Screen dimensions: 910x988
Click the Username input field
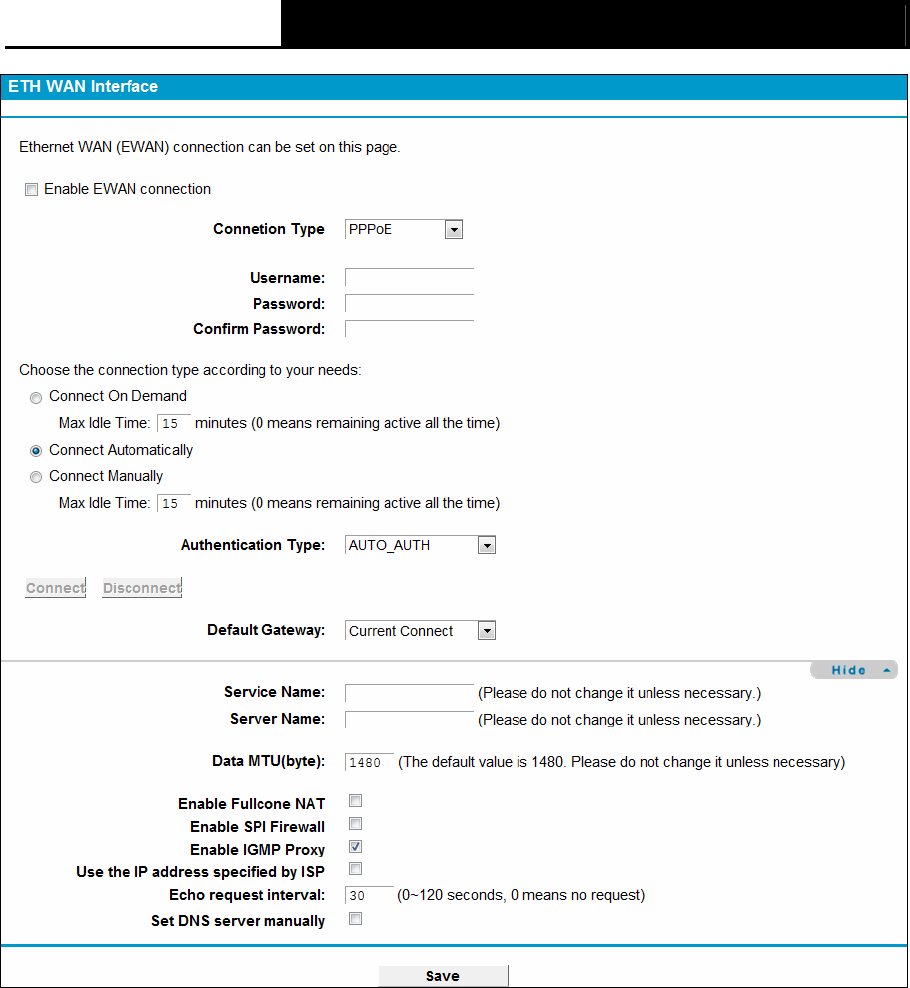tap(409, 277)
